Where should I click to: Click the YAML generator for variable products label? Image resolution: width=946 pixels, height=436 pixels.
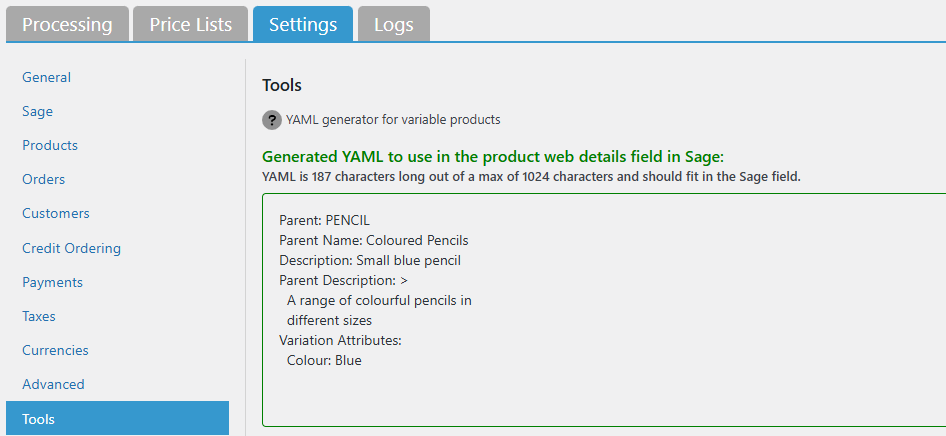[393, 120]
